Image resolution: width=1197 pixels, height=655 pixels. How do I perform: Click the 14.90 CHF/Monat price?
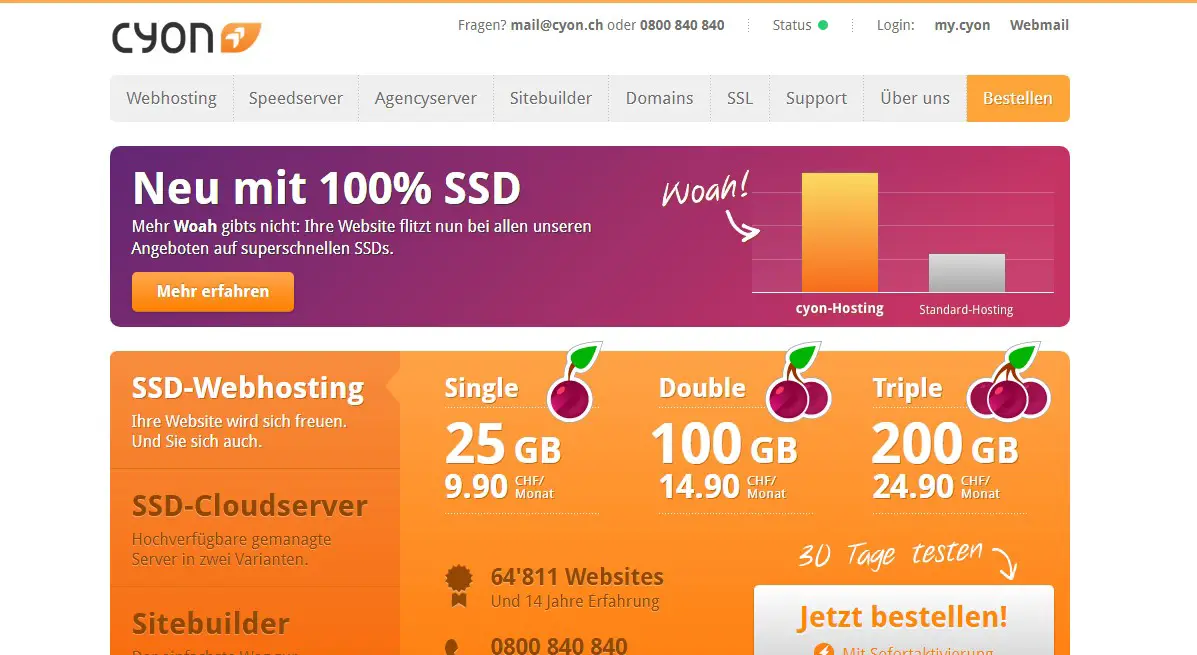(722, 486)
